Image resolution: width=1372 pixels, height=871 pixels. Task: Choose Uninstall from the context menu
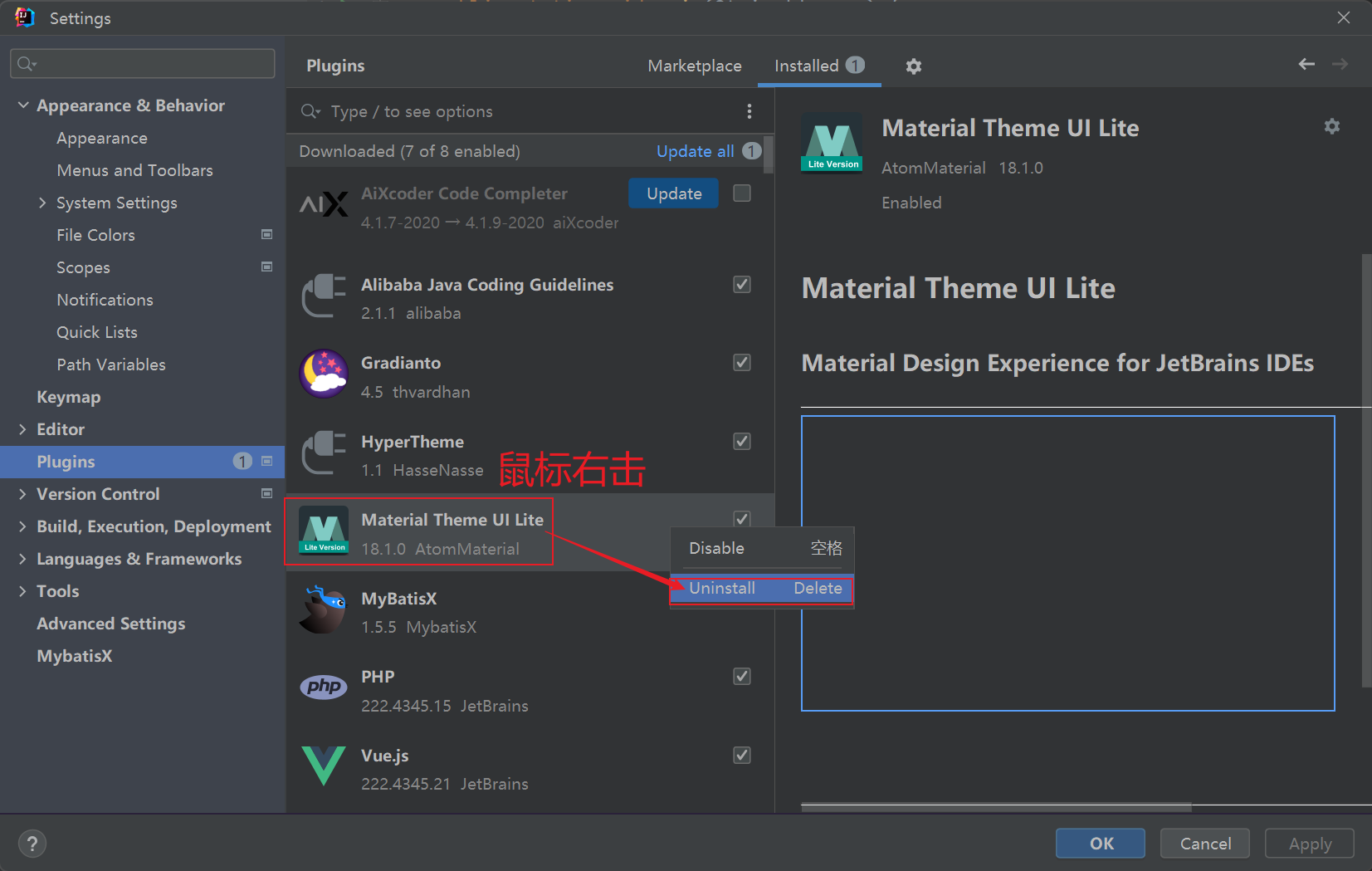pos(762,588)
